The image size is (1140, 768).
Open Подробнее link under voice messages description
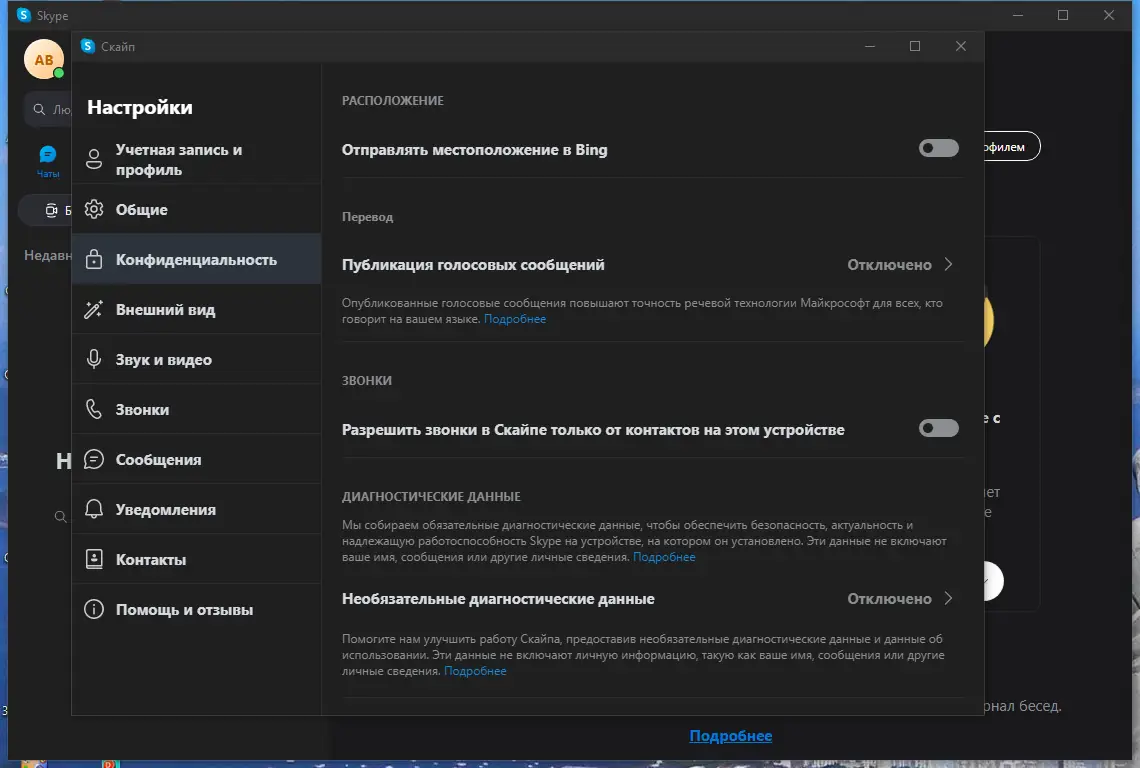click(x=515, y=319)
